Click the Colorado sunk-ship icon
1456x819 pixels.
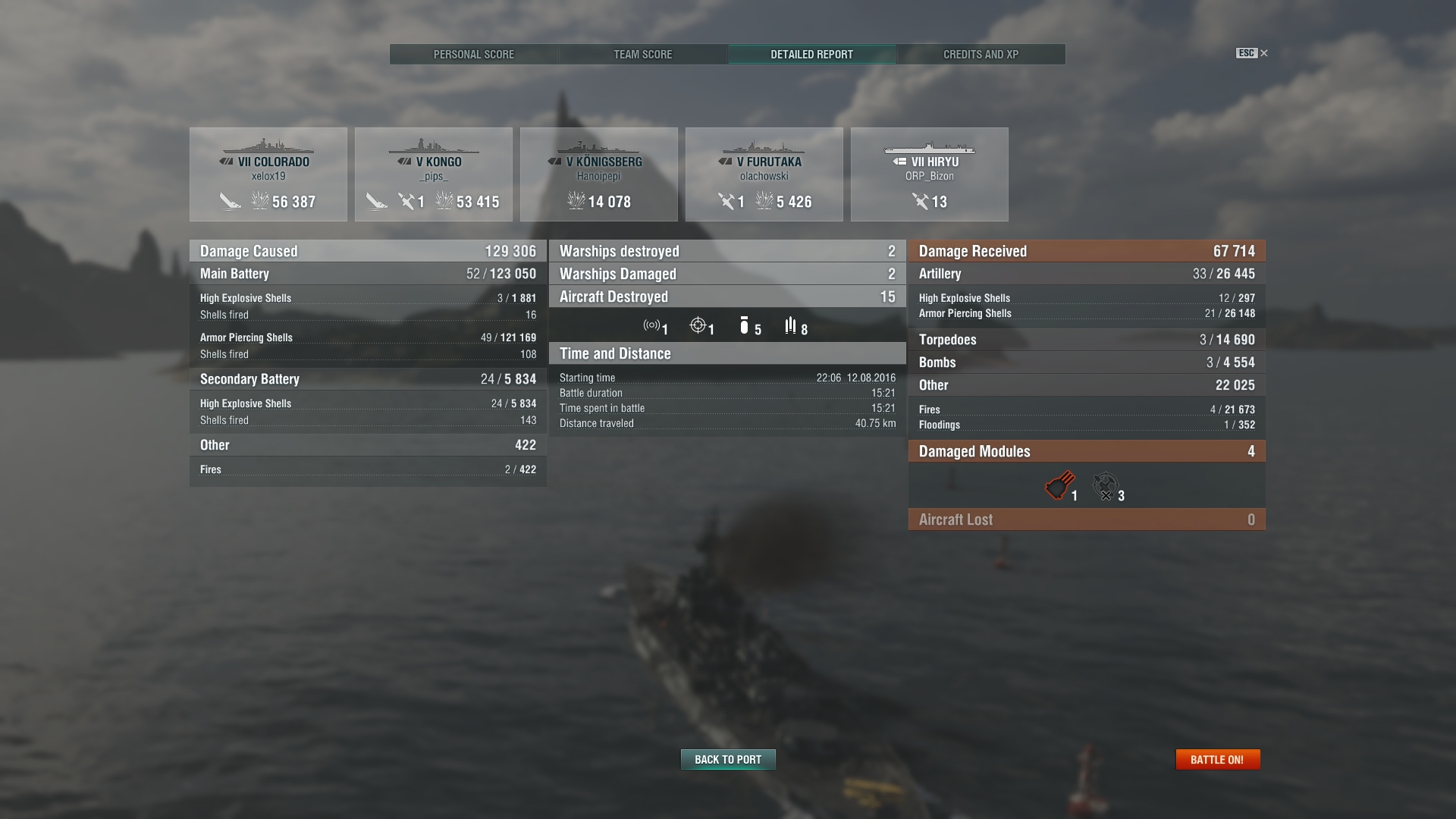230,201
